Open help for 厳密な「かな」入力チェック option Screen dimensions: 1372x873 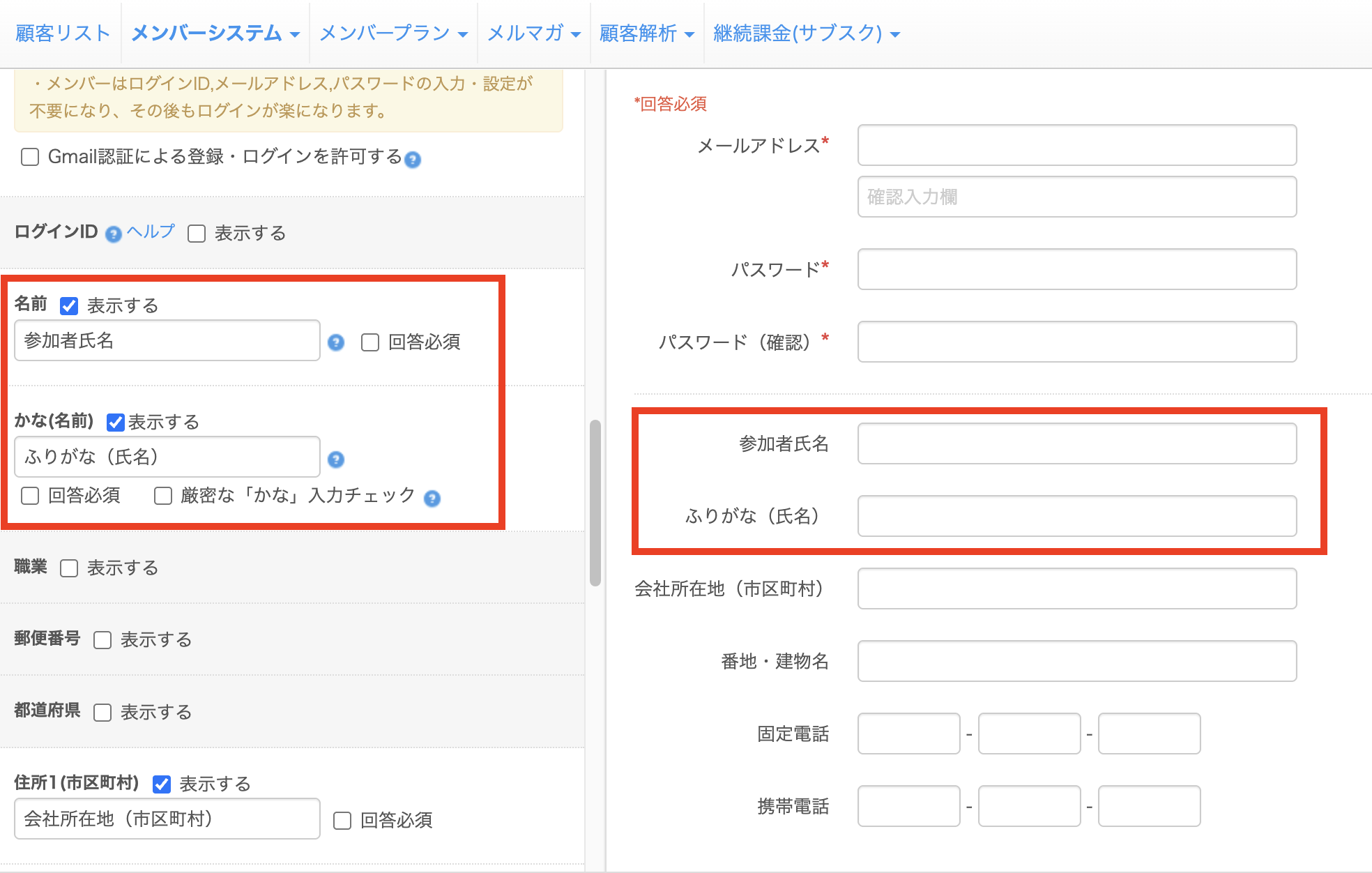431,498
